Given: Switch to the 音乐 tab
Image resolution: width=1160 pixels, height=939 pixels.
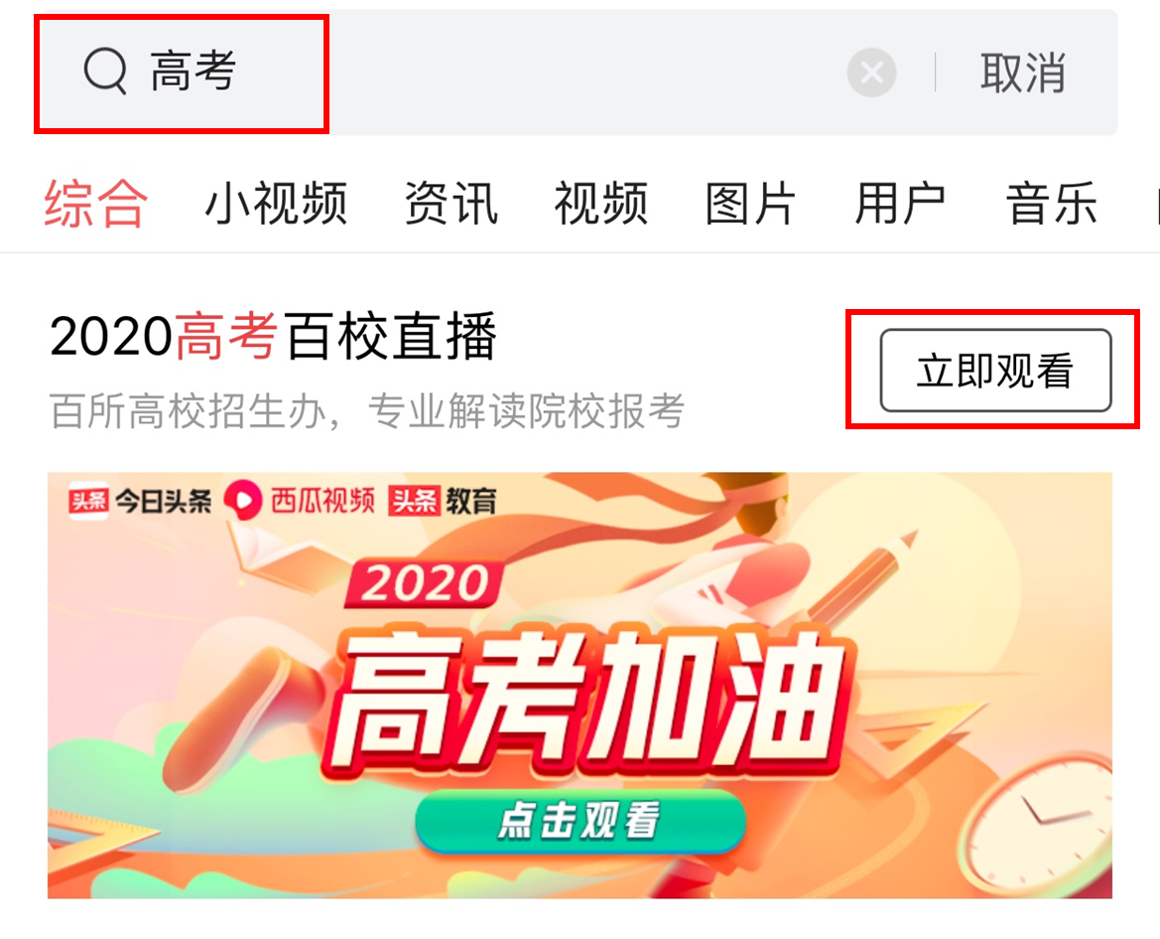Looking at the screenshot, I should 1051,203.
